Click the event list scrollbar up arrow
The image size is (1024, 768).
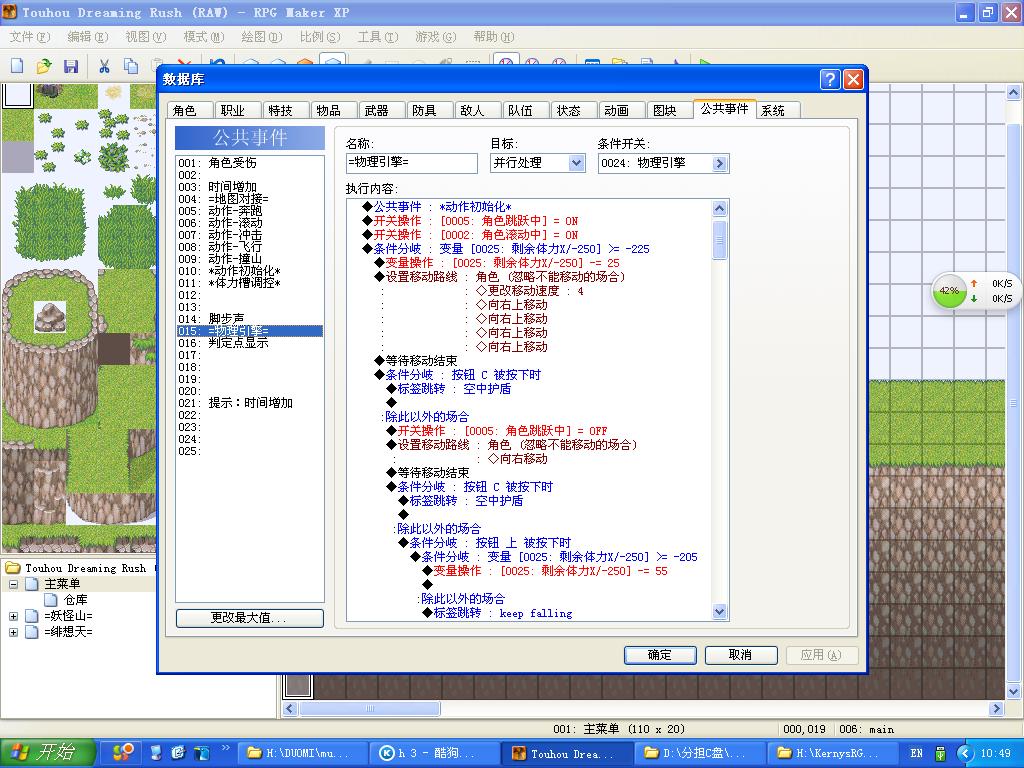pos(719,208)
